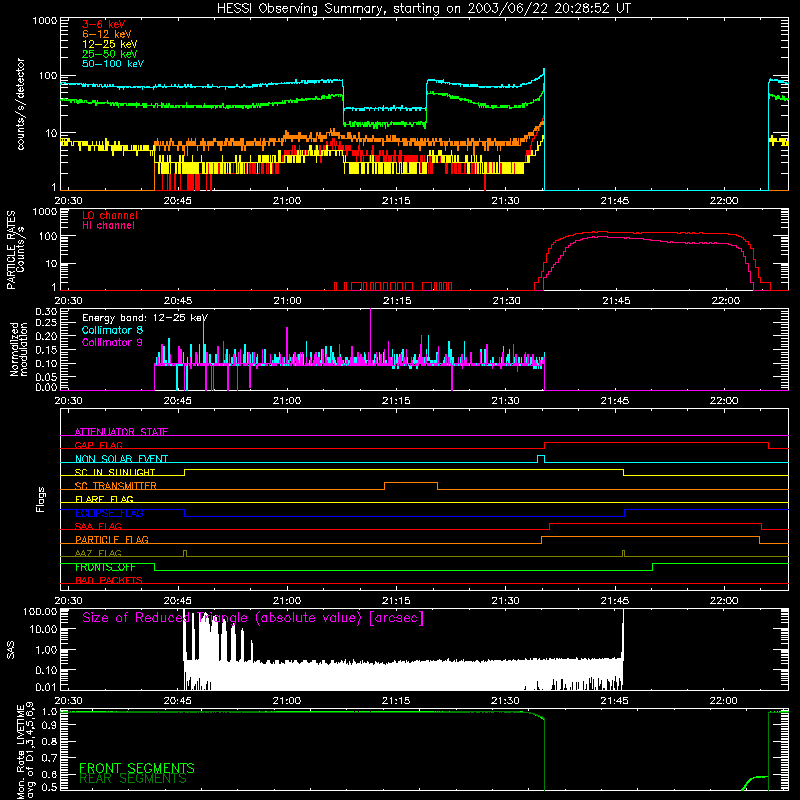
Task: Click the 'Size of Reduced Triangle' caption
Action: (x=253, y=618)
